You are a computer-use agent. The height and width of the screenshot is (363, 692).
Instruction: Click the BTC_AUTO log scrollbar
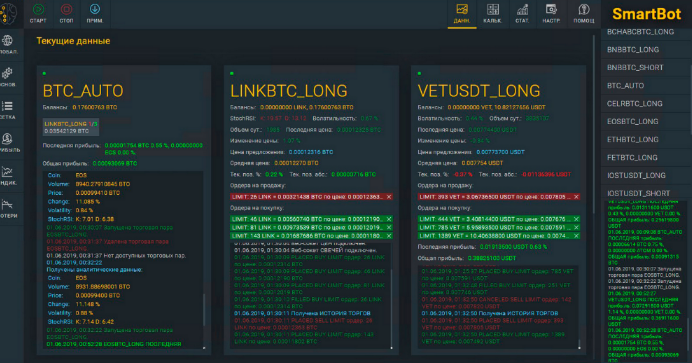tap(204, 309)
